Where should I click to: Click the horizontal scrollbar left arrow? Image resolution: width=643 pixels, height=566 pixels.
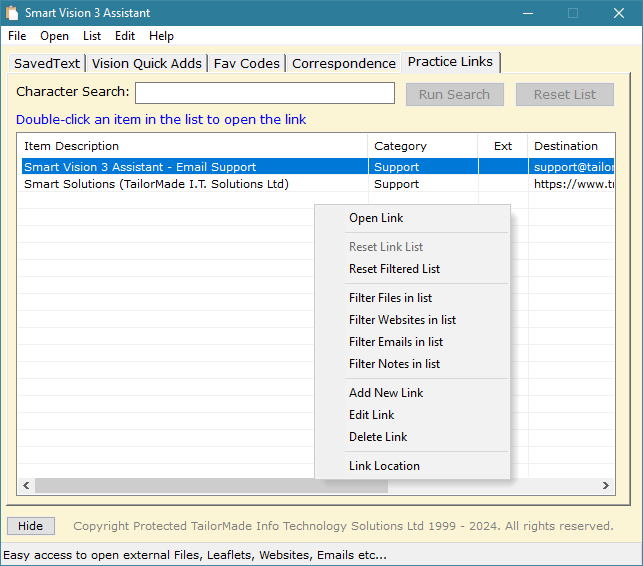coord(26,486)
